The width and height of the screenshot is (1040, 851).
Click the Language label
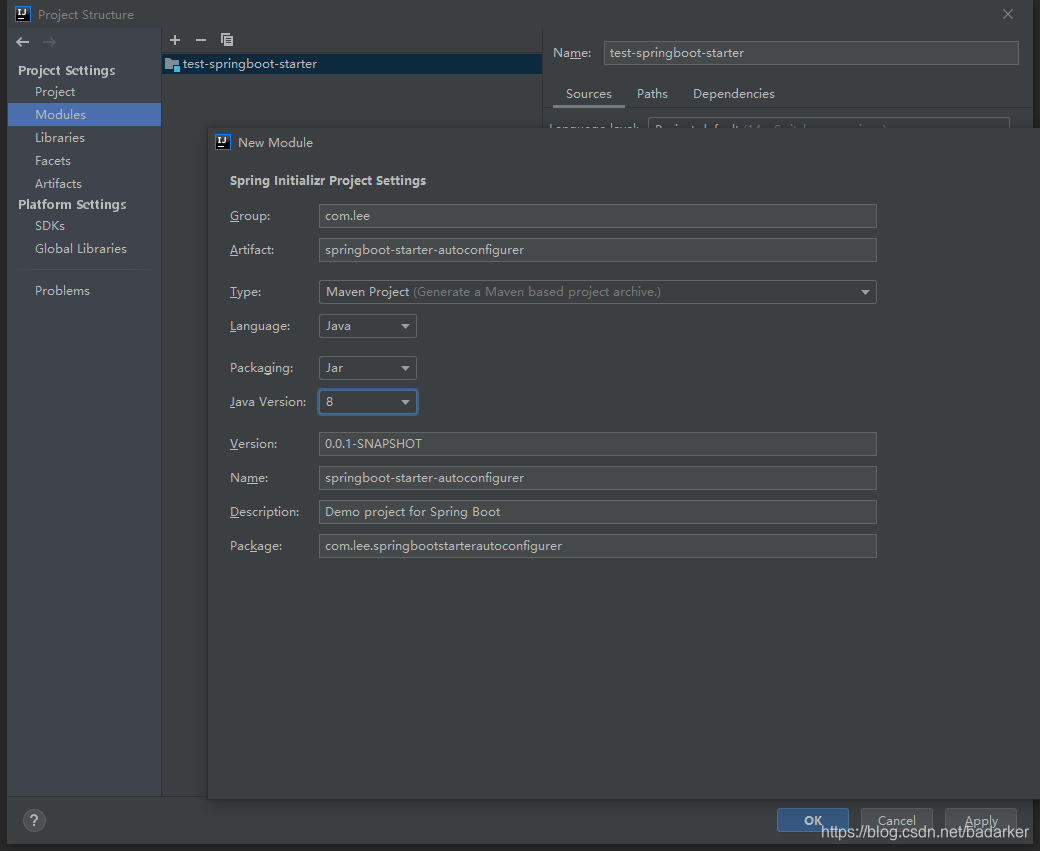[260, 326]
